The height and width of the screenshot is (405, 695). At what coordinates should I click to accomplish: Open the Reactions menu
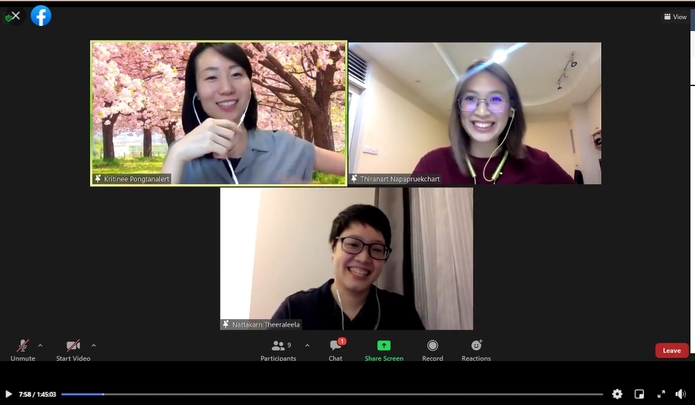(476, 346)
